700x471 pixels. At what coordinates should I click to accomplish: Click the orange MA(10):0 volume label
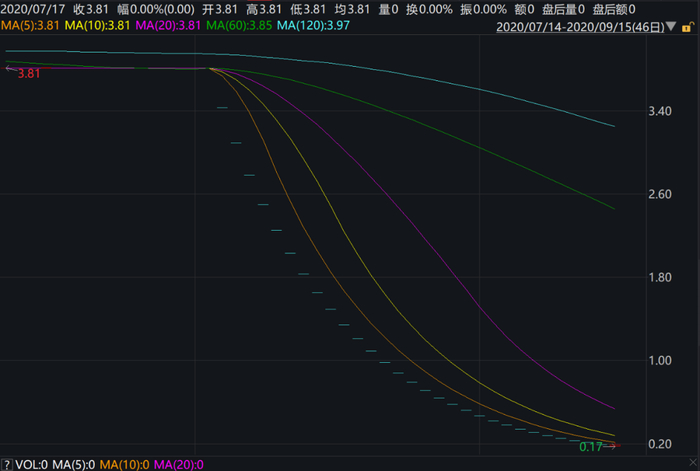click(x=125, y=465)
